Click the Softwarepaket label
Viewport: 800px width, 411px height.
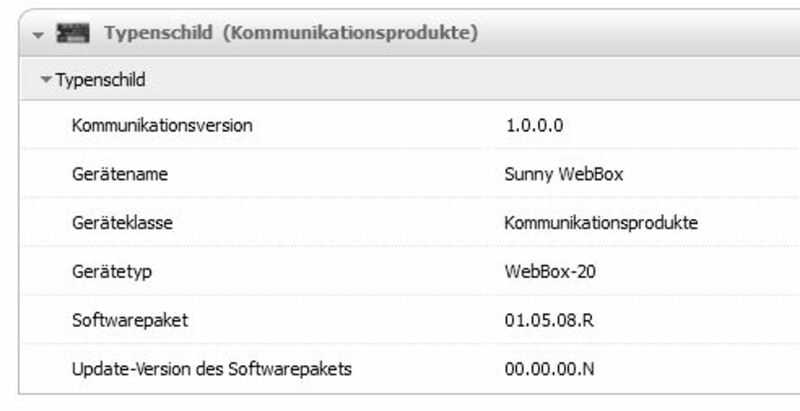click(129, 320)
